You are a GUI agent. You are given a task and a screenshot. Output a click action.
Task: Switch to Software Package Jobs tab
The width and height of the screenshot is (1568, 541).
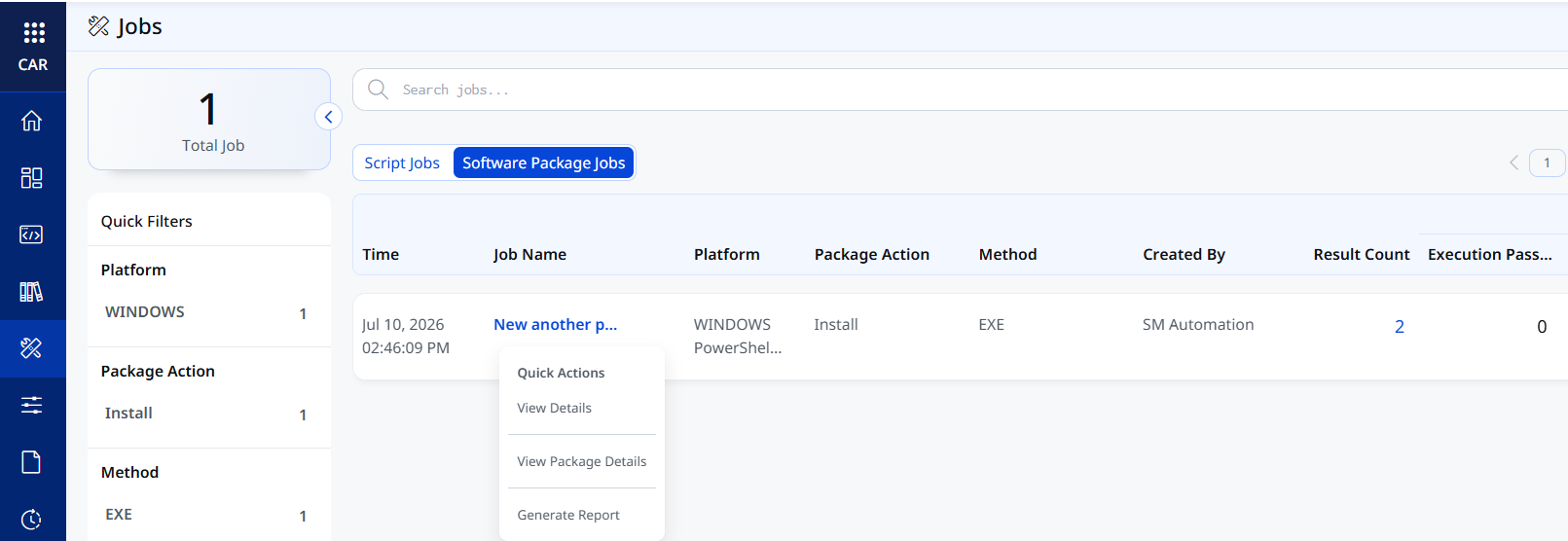(544, 162)
